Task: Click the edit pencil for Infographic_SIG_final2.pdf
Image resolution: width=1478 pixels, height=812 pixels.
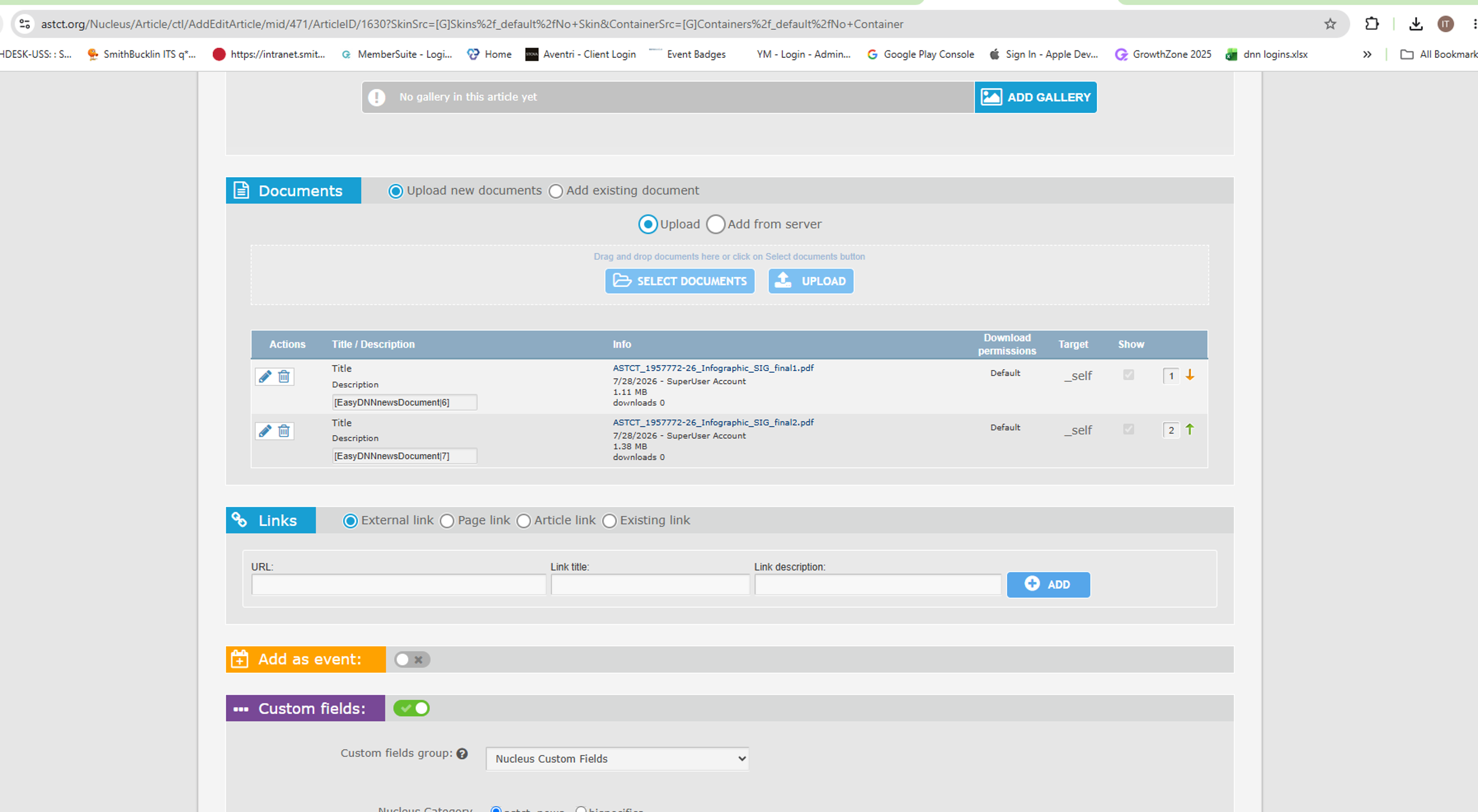Action: 265,431
